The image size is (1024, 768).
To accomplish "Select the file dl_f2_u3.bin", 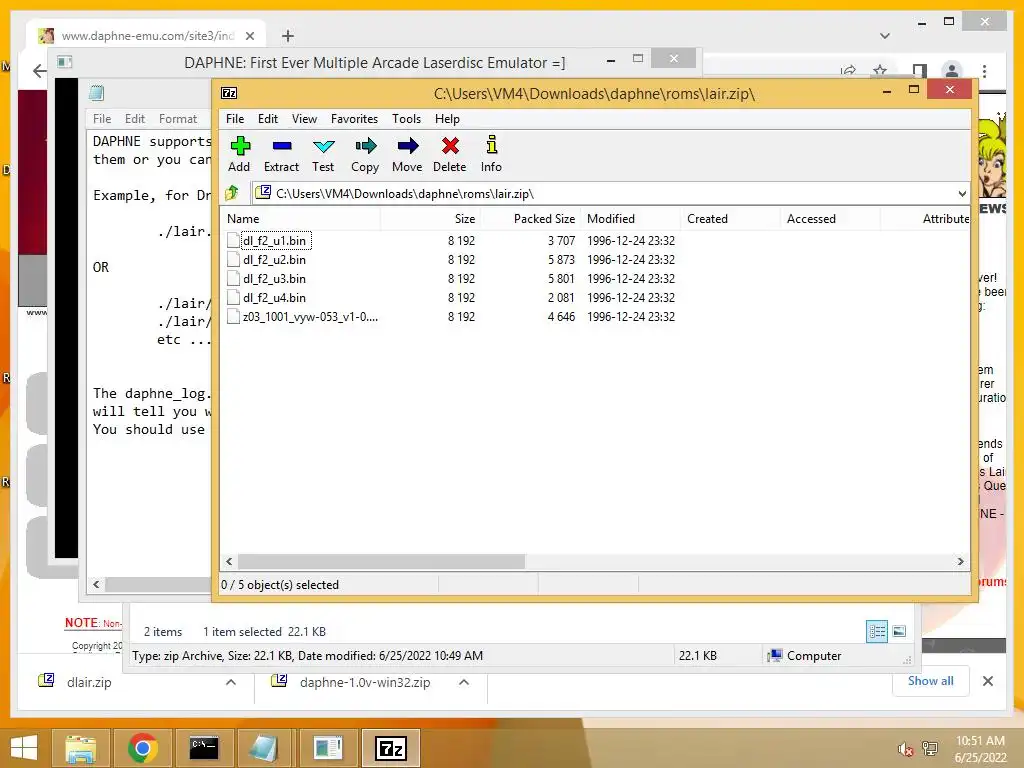I will (x=274, y=279).
